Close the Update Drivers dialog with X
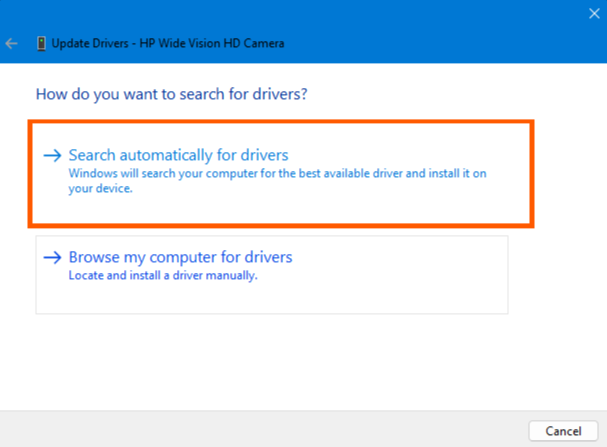This screenshot has height=447, width=607. click(594, 13)
